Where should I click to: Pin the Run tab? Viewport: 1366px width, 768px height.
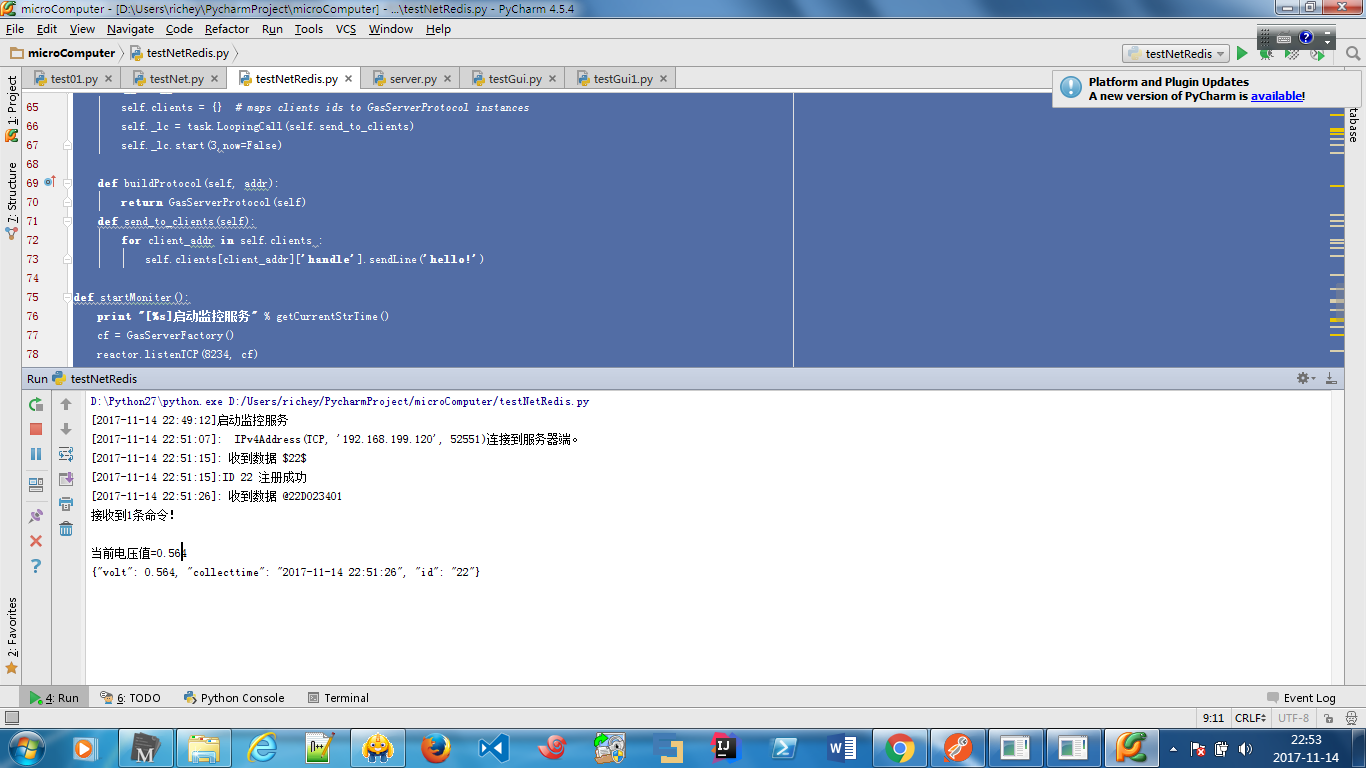[x=36, y=516]
